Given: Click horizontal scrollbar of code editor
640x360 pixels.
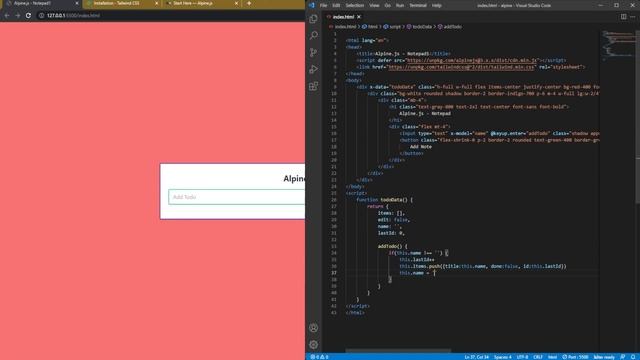Looking at the screenshot, I should (x=398, y=350).
